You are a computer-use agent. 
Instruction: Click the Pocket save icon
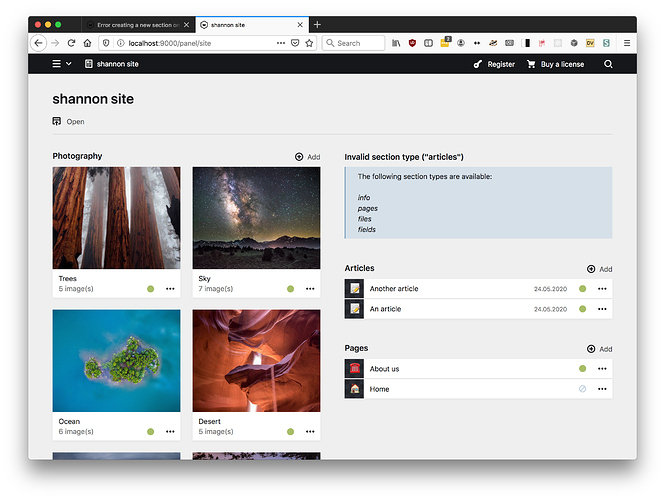(295, 43)
